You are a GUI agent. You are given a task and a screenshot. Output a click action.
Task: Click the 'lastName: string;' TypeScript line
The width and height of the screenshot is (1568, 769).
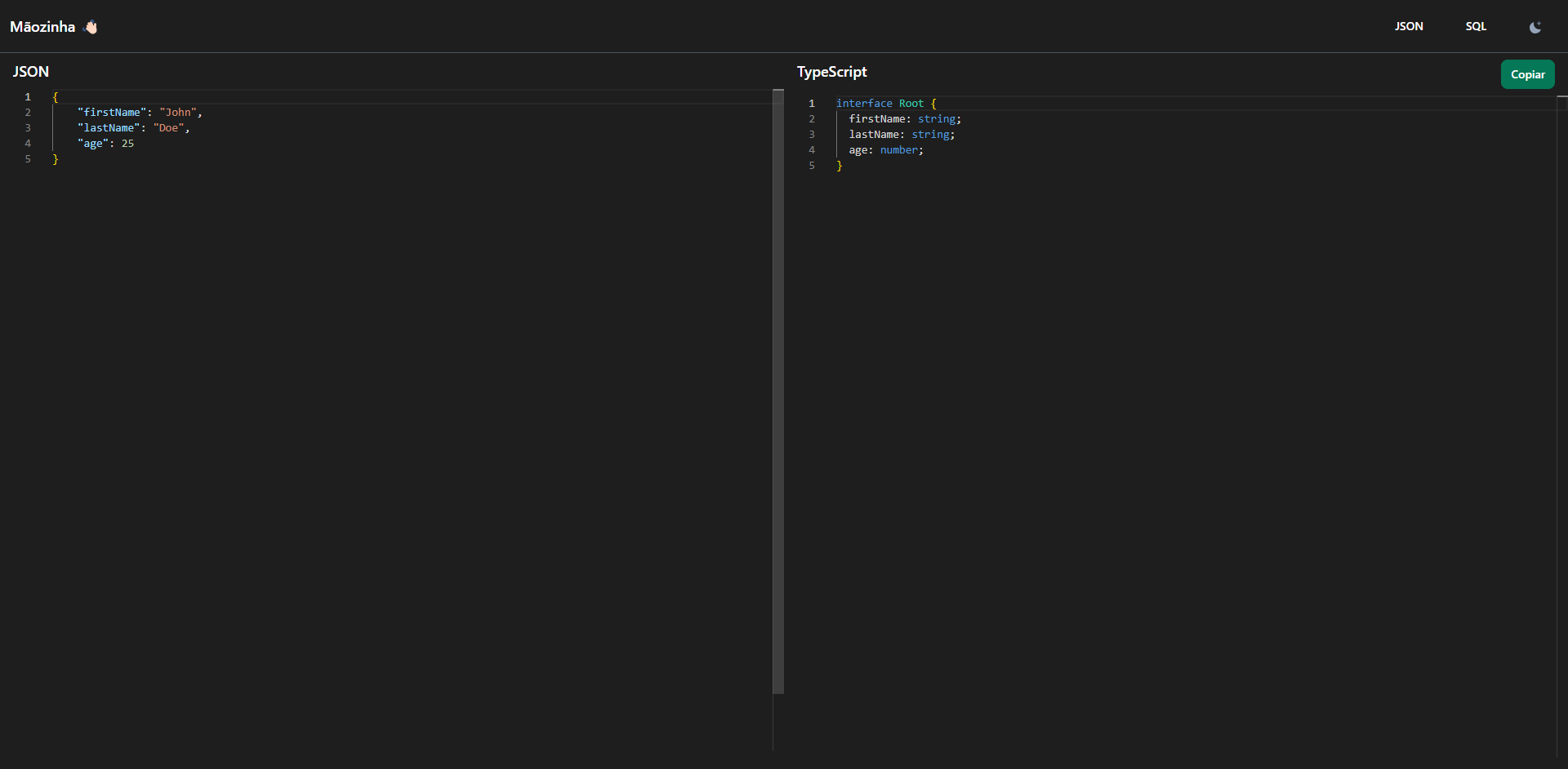coord(902,135)
